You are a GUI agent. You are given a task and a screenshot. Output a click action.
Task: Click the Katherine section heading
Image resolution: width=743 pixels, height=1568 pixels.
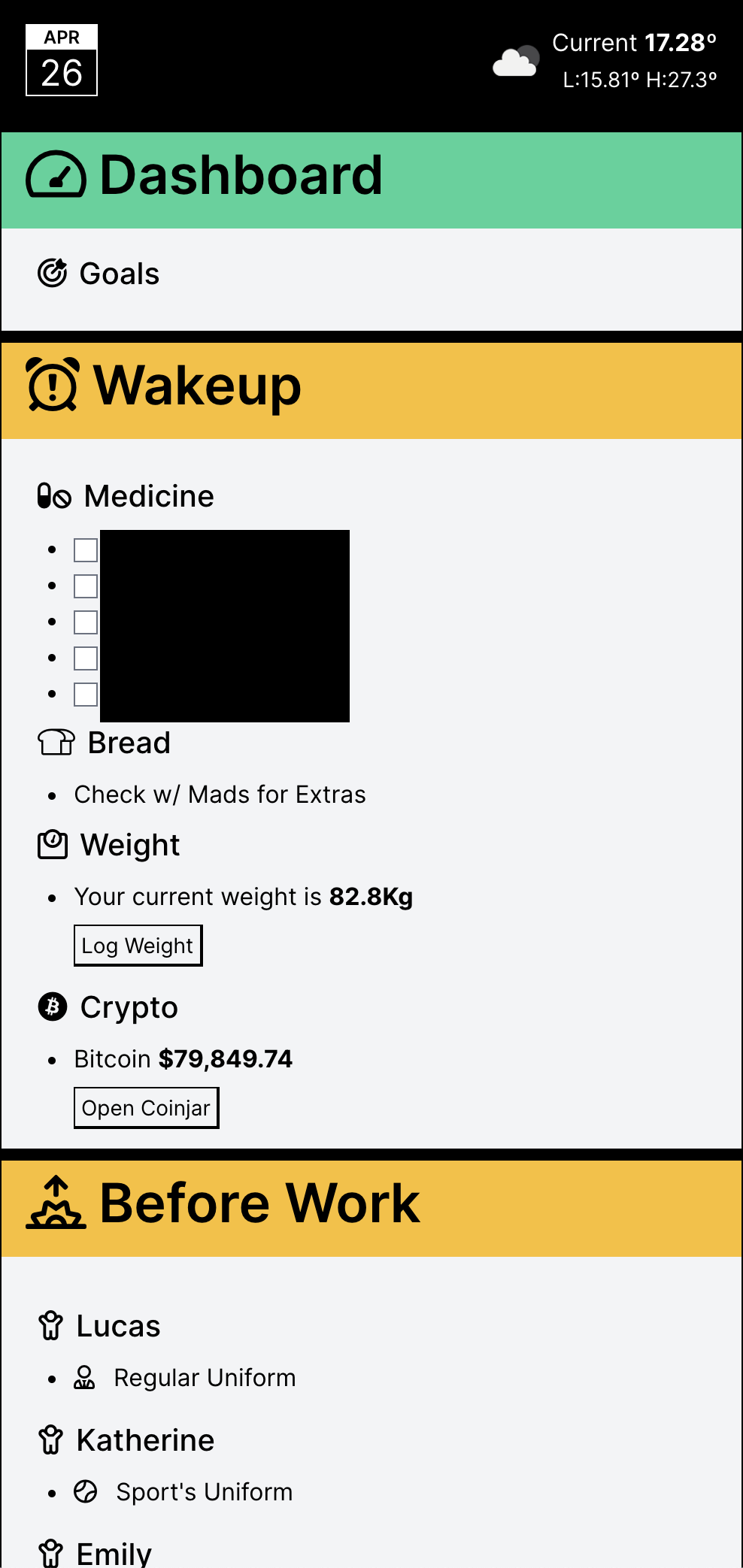[x=145, y=1440]
